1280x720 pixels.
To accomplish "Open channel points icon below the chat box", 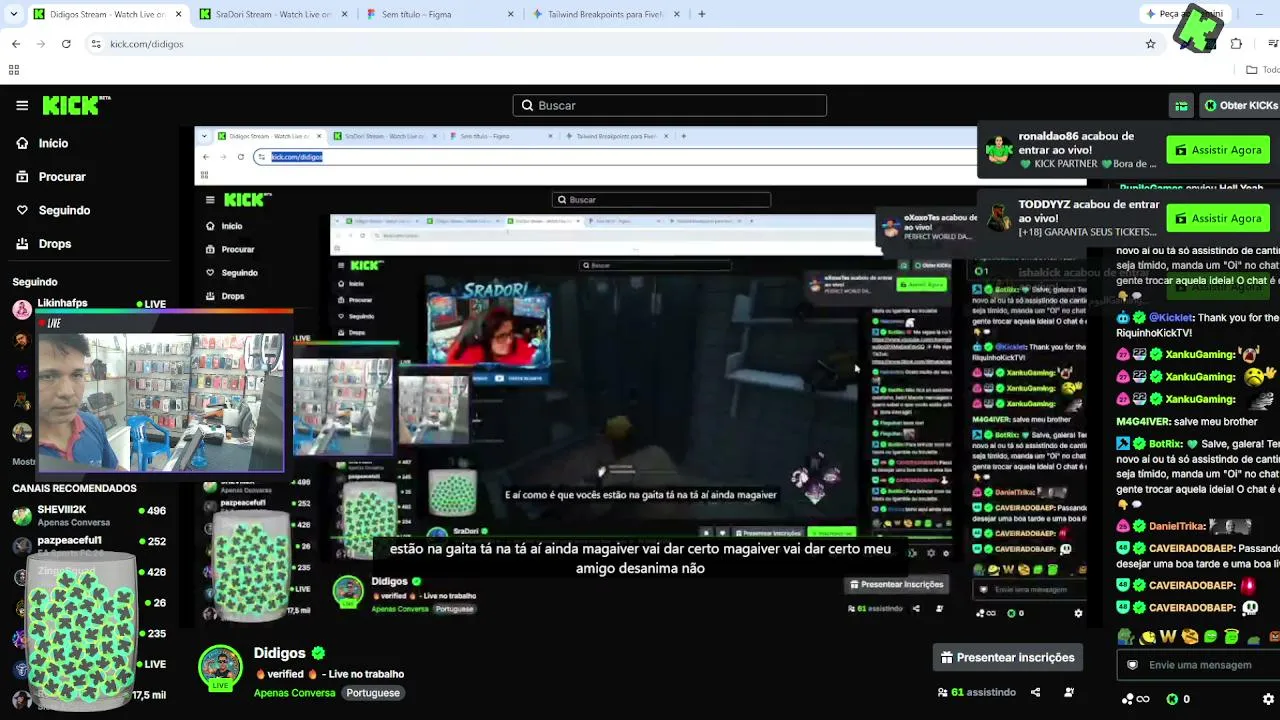I will [1136, 699].
